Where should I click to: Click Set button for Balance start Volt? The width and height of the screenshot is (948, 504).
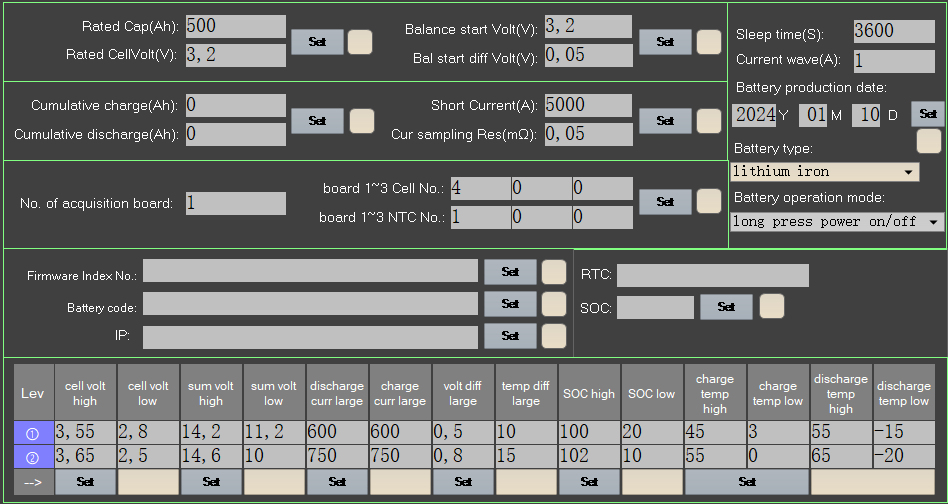point(665,42)
